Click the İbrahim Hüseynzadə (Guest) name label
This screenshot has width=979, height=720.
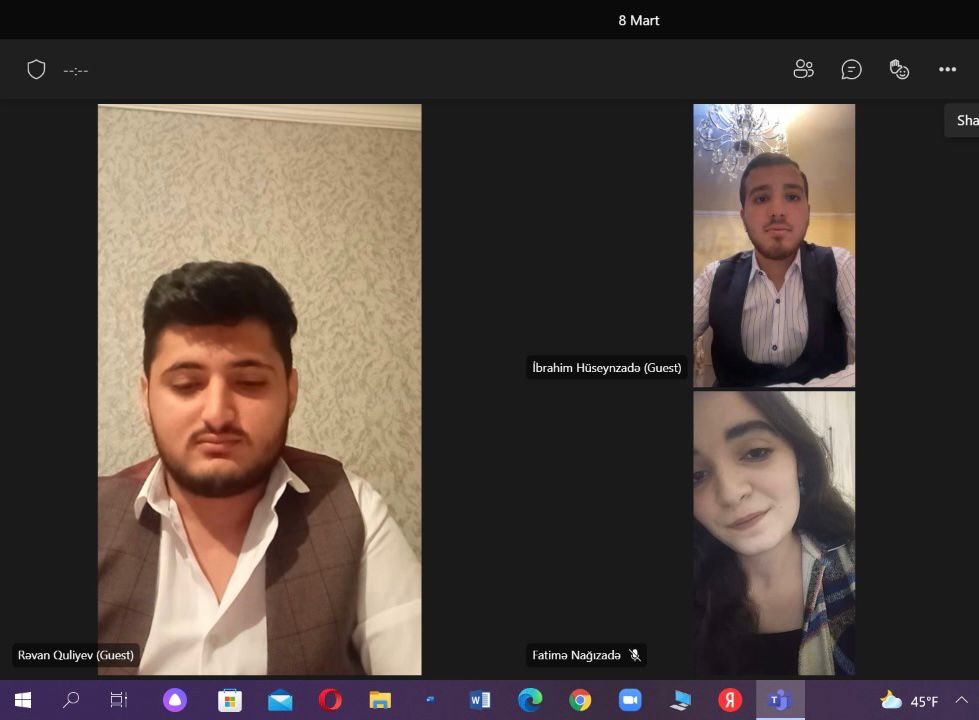606,368
